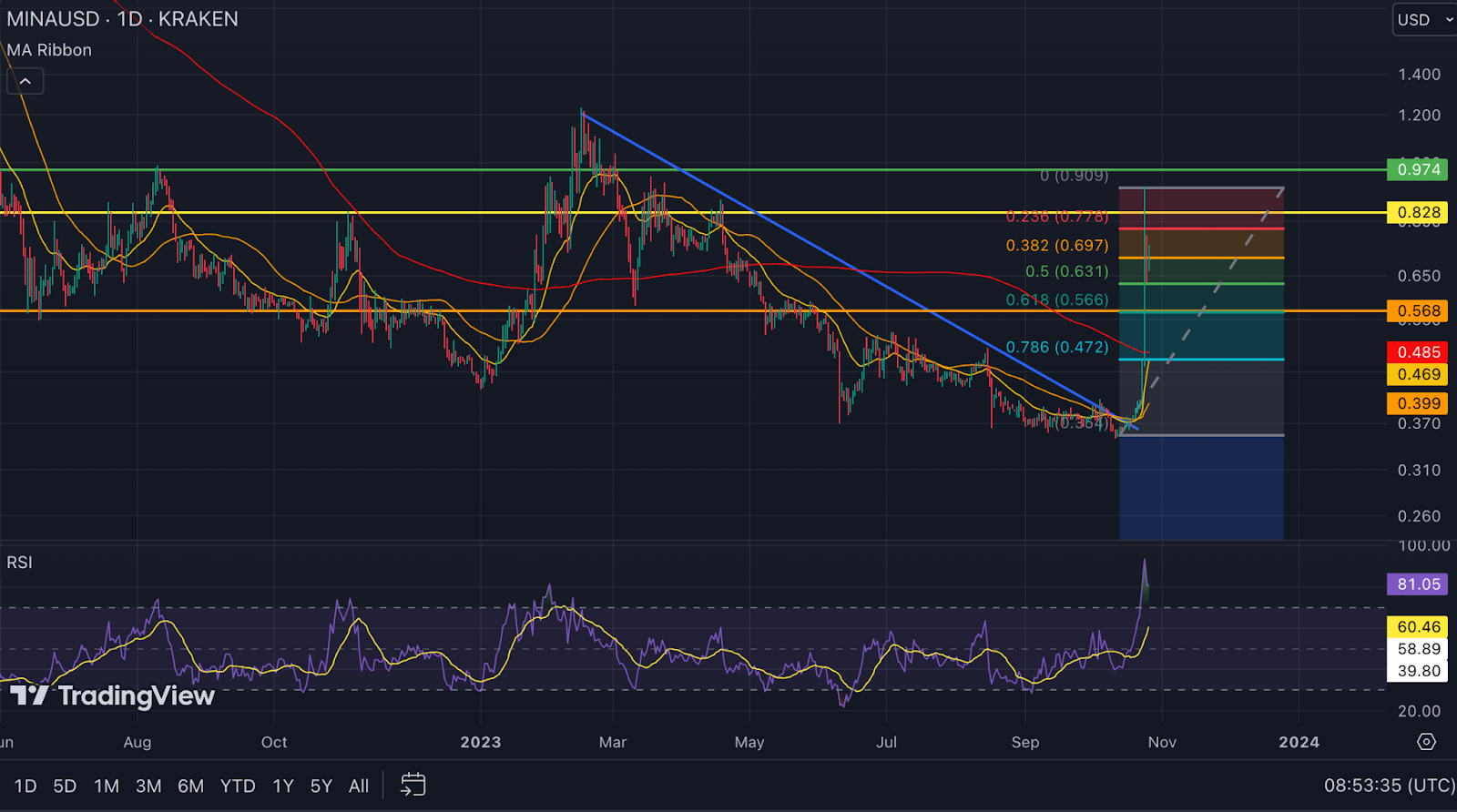Show the 5Y range
The height and width of the screenshot is (812, 1457).
(x=321, y=786)
